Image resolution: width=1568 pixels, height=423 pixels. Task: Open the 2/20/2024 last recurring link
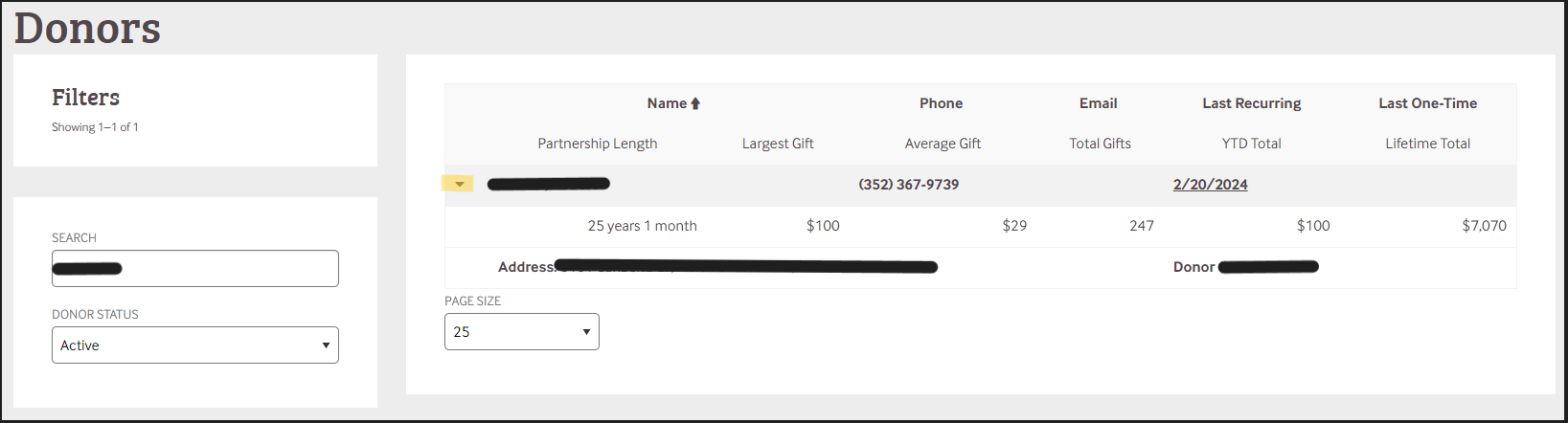click(x=1210, y=185)
